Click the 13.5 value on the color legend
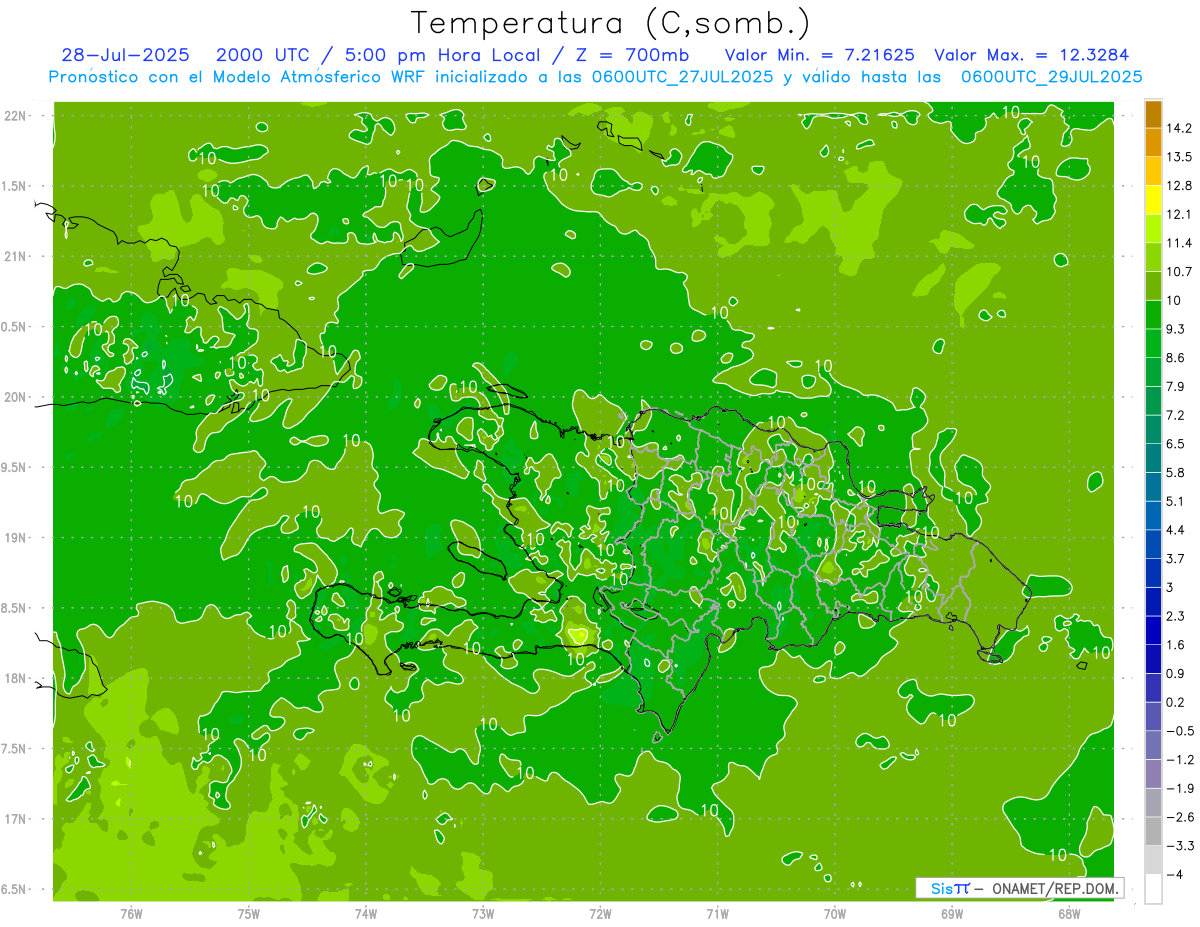 pos(1179,157)
